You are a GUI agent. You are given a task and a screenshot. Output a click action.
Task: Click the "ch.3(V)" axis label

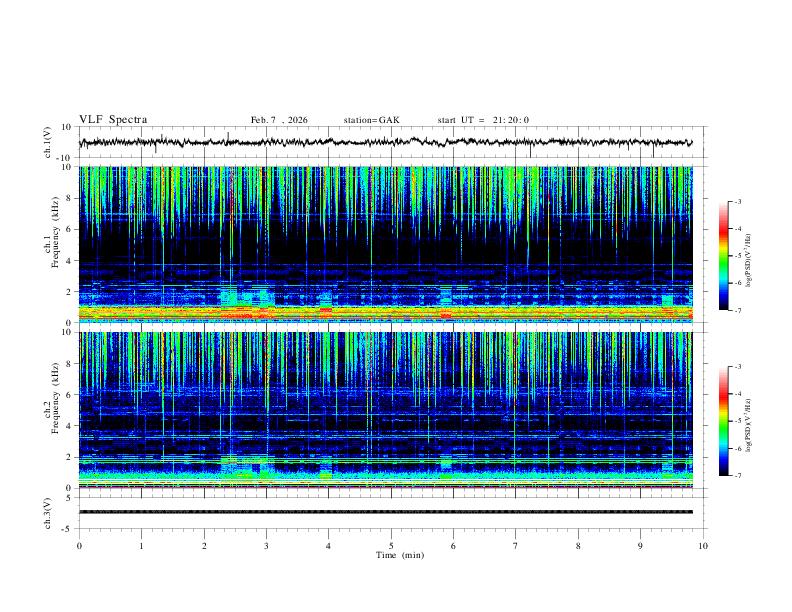pyautogui.click(x=48, y=513)
